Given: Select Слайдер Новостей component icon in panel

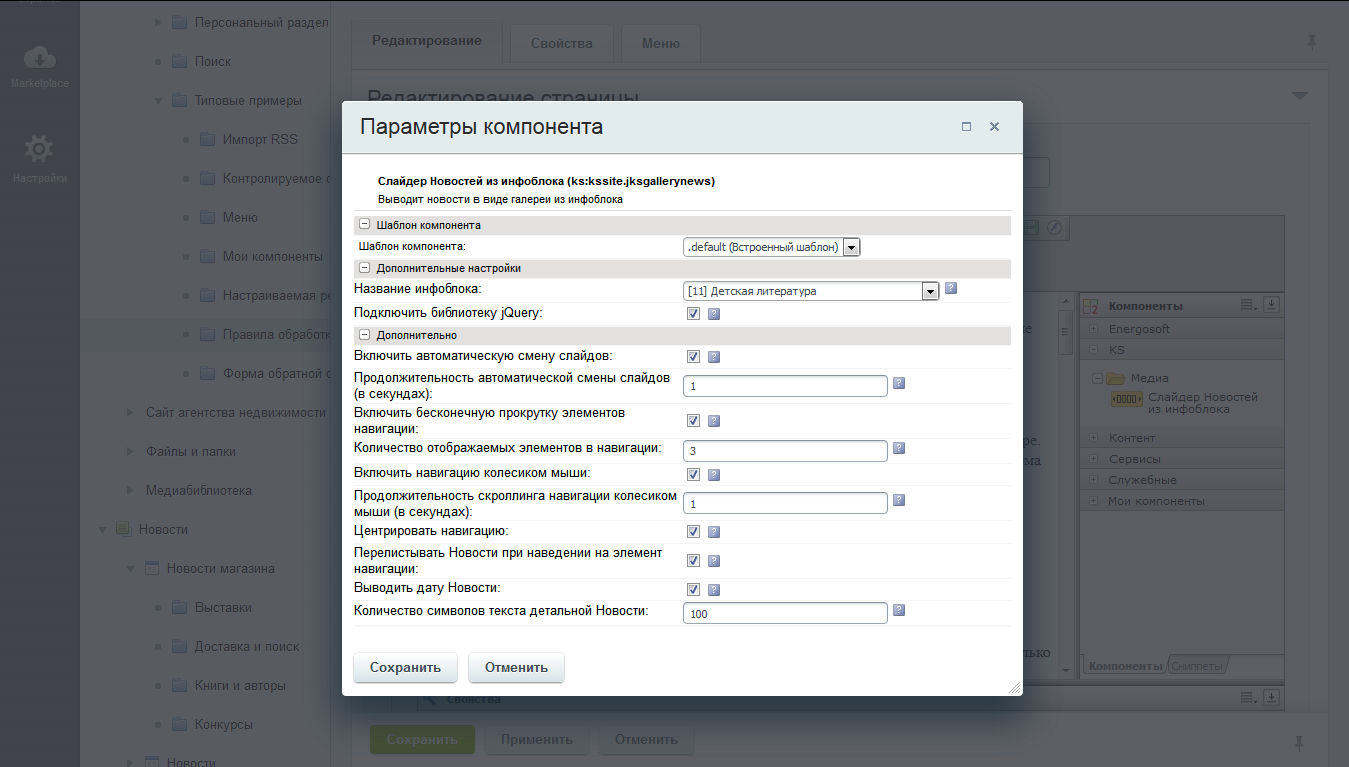Looking at the screenshot, I should pyautogui.click(x=1127, y=400).
